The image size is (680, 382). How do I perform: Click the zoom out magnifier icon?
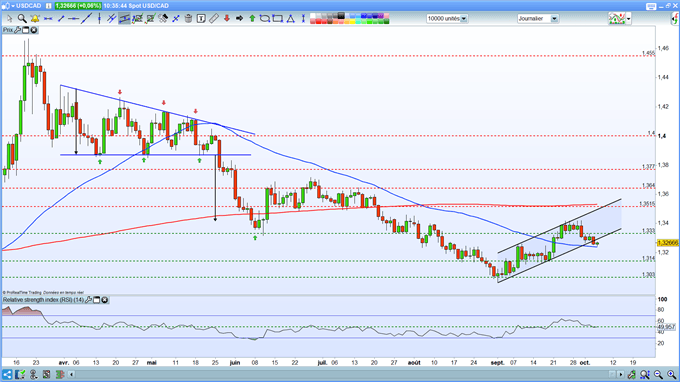[658, 374]
